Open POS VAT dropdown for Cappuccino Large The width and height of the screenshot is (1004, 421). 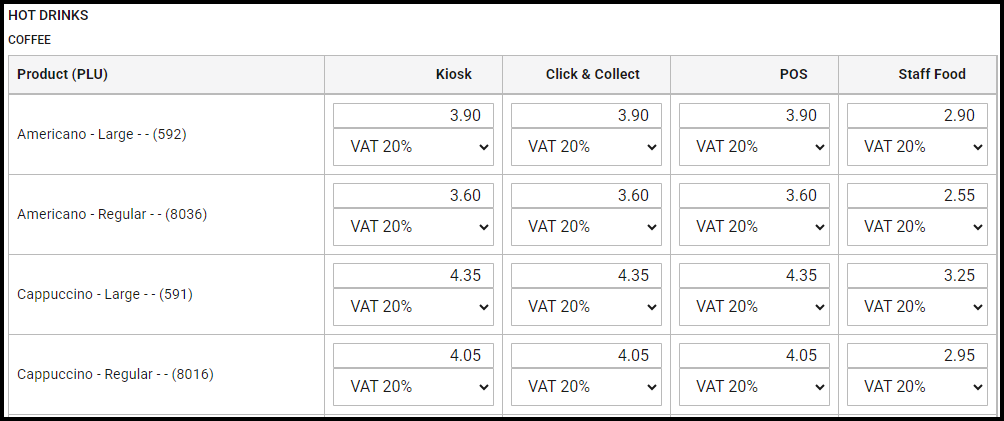(753, 306)
